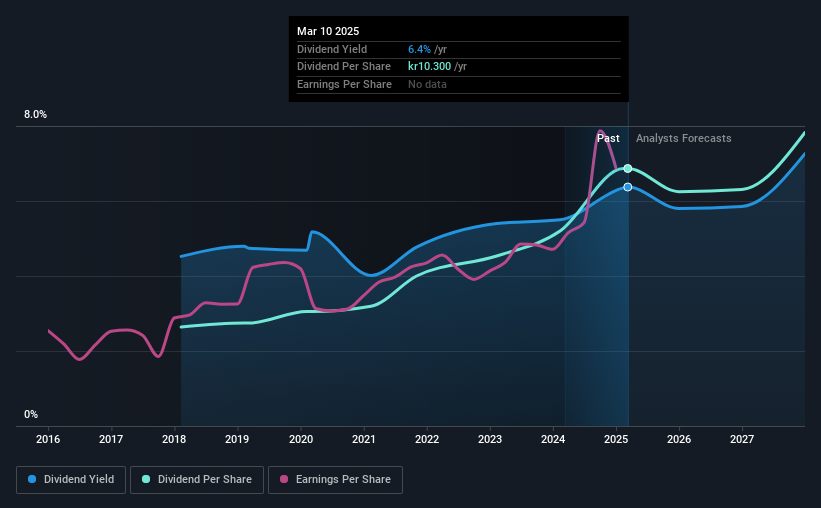Click the blue Dividend Yield legend dot
Viewport: 821px width, 508px height.
click(32, 479)
